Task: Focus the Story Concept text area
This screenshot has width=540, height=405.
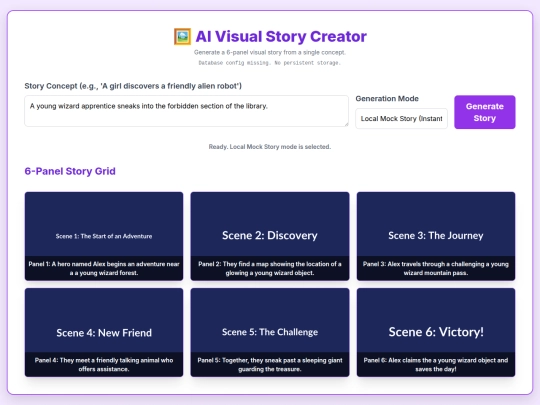Action: click(x=186, y=111)
